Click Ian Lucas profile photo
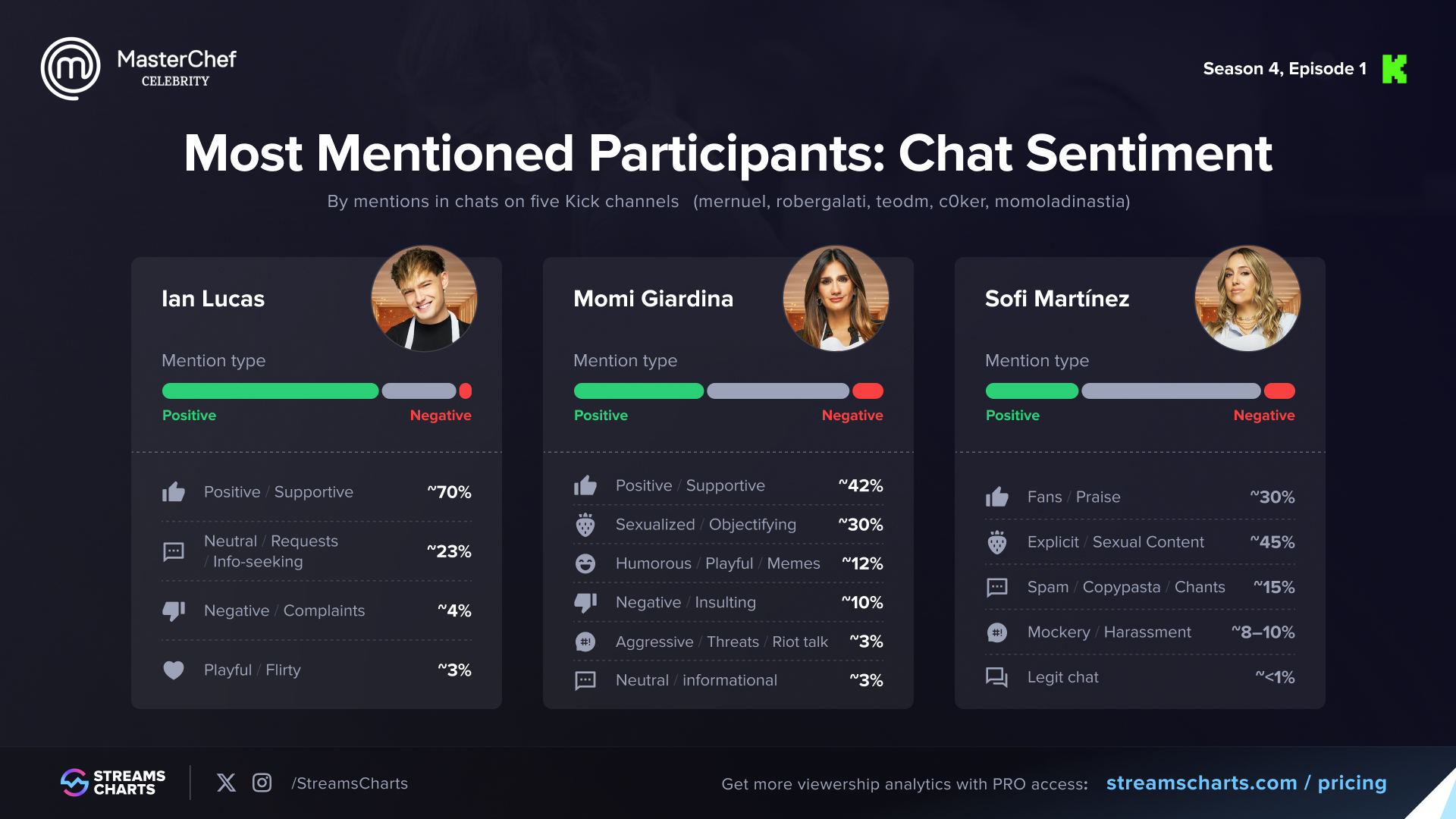The image size is (1456, 819). click(424, 298)
